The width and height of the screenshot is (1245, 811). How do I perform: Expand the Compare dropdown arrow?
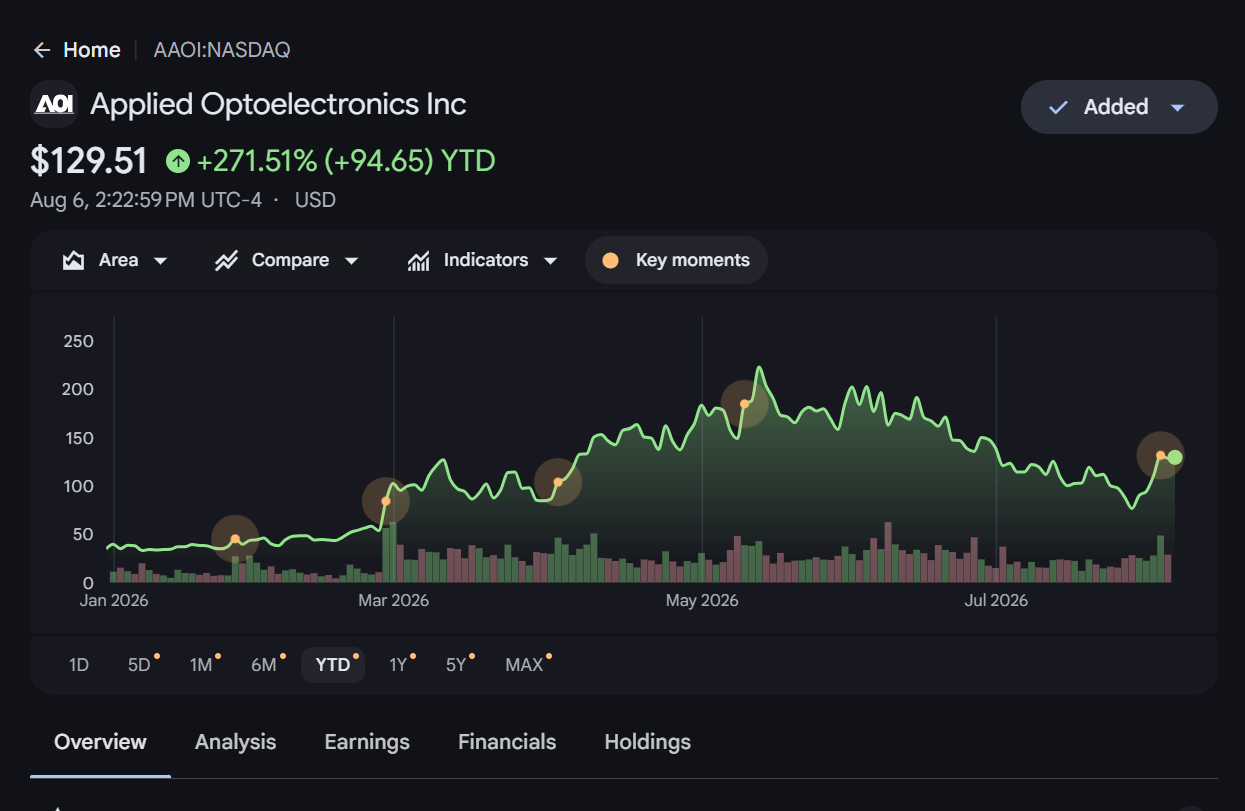(x=351, y=261)
